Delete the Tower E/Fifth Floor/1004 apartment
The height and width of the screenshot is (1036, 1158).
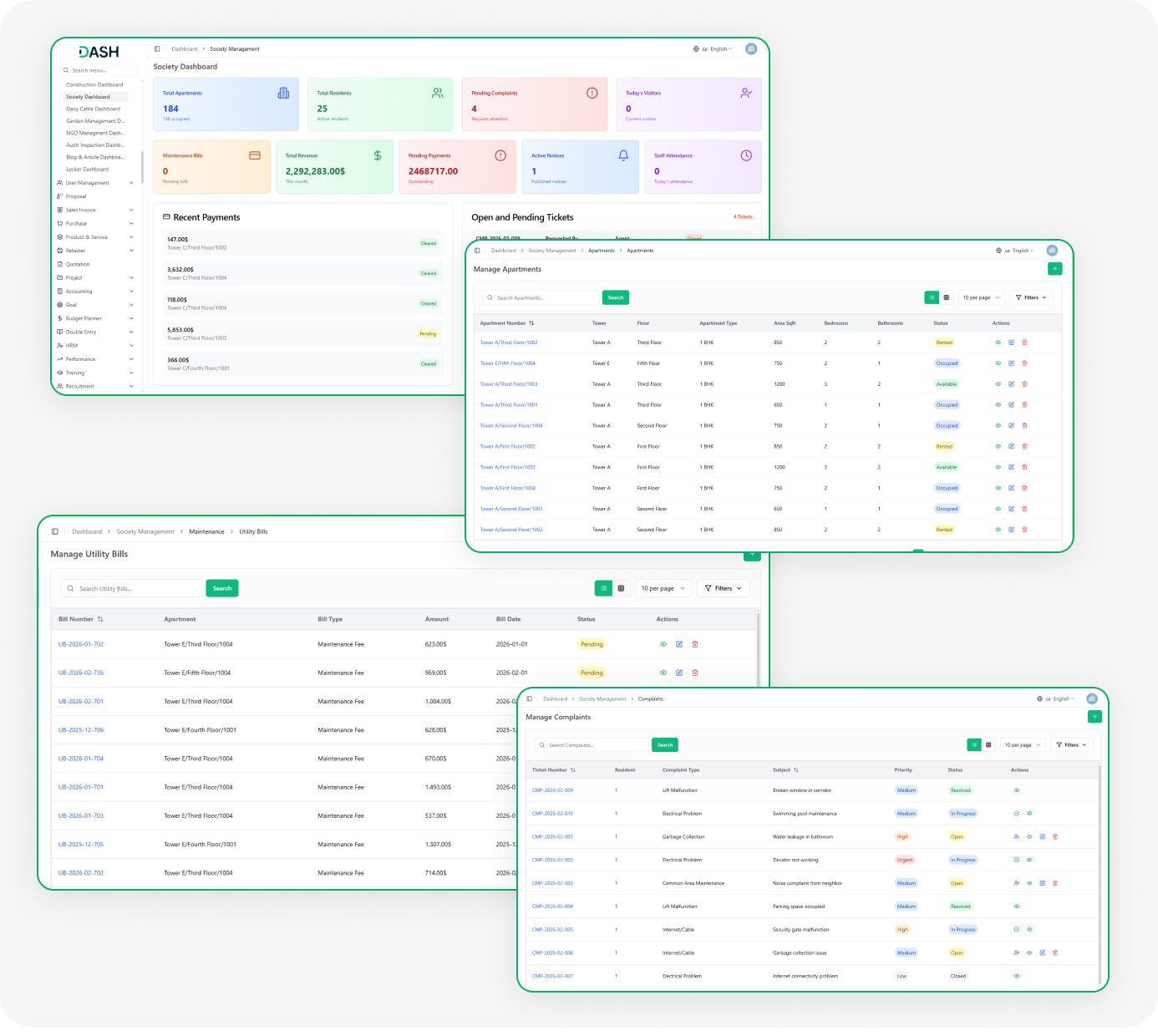coord(1024,363)
